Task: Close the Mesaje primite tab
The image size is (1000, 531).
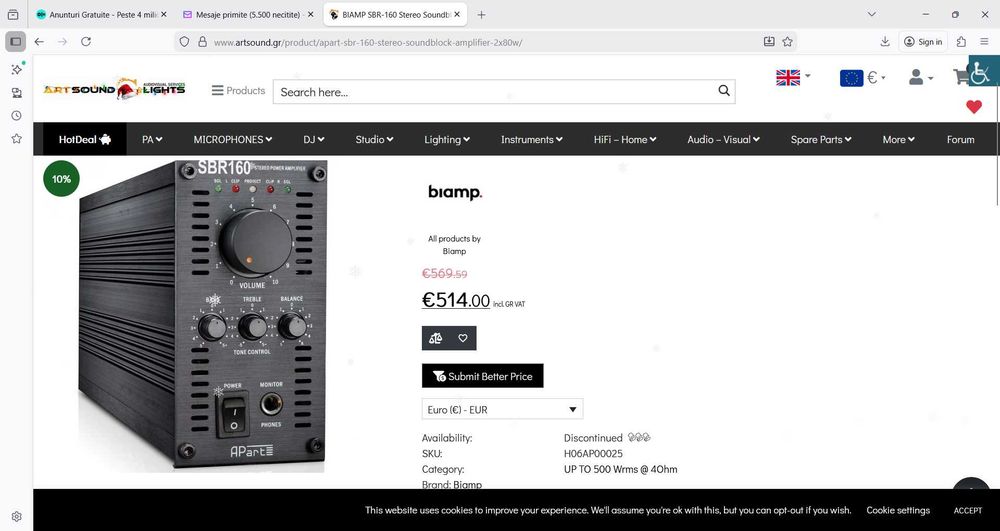Action: 311,15
